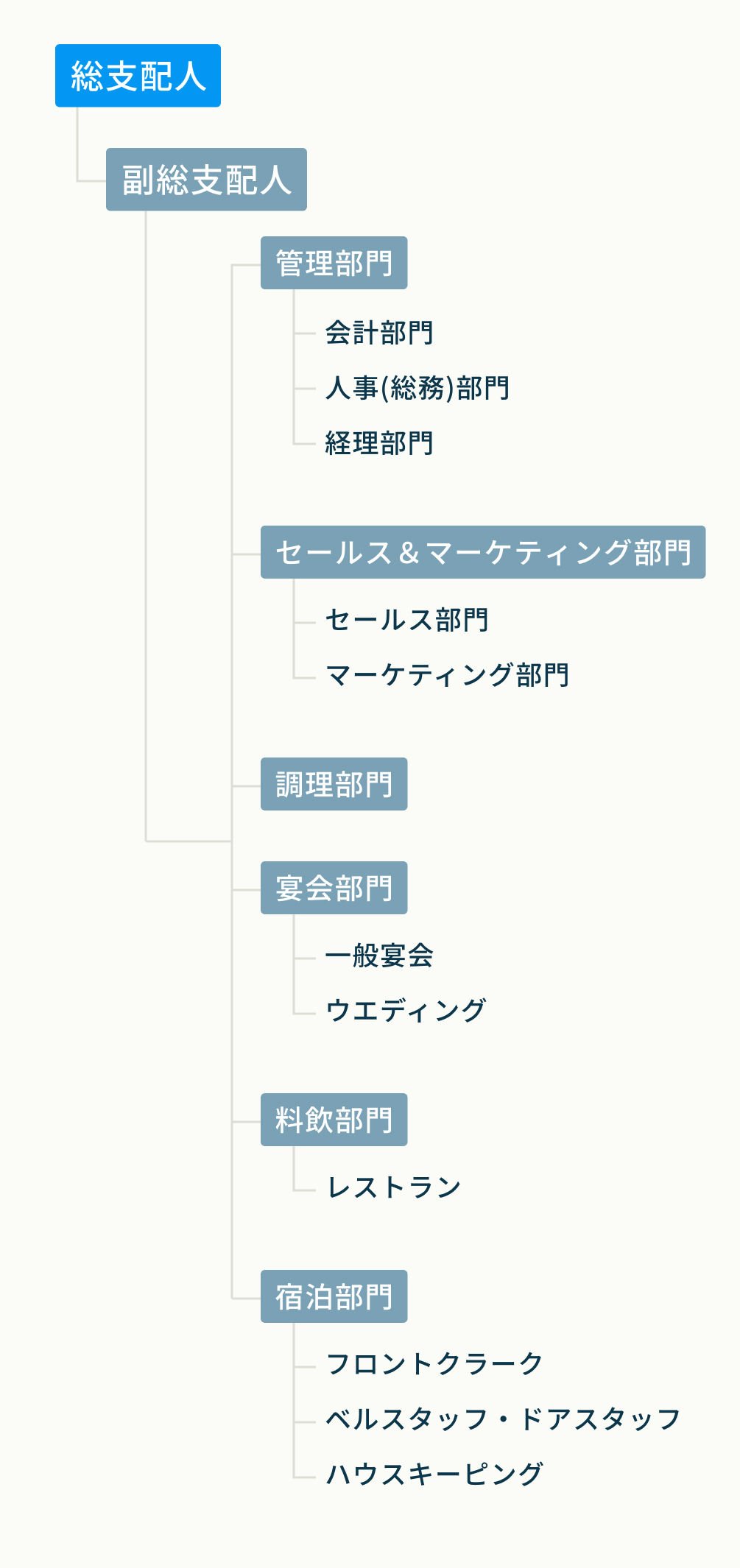Screen dimensions: 740x1568
Task: Click the マーケティング部門 entry
Action: [x=448, y=675]
